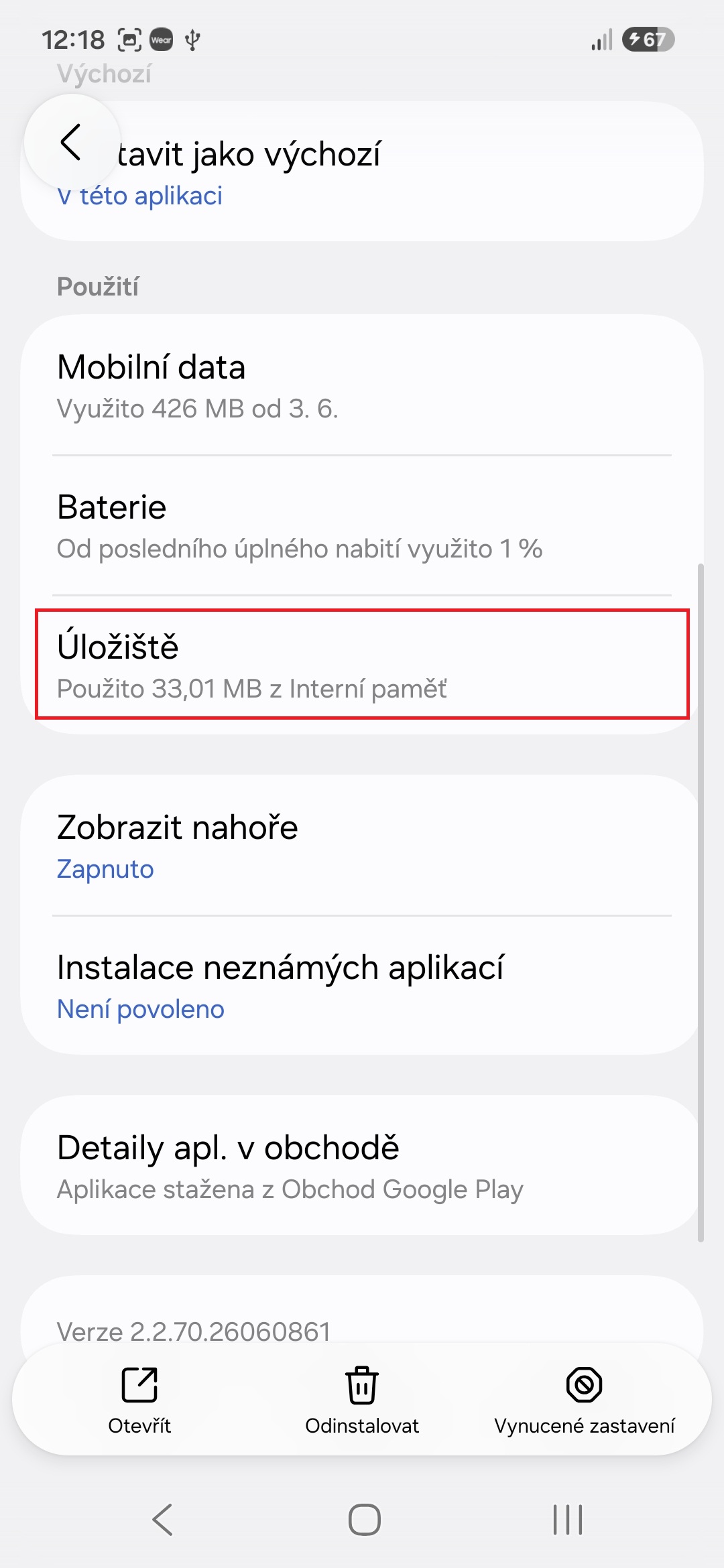Image resolution: width=724 pixels, height=1568 pixels.
Task: Open Zobrazit nahoře setting
Action: (x=362, y=846)
